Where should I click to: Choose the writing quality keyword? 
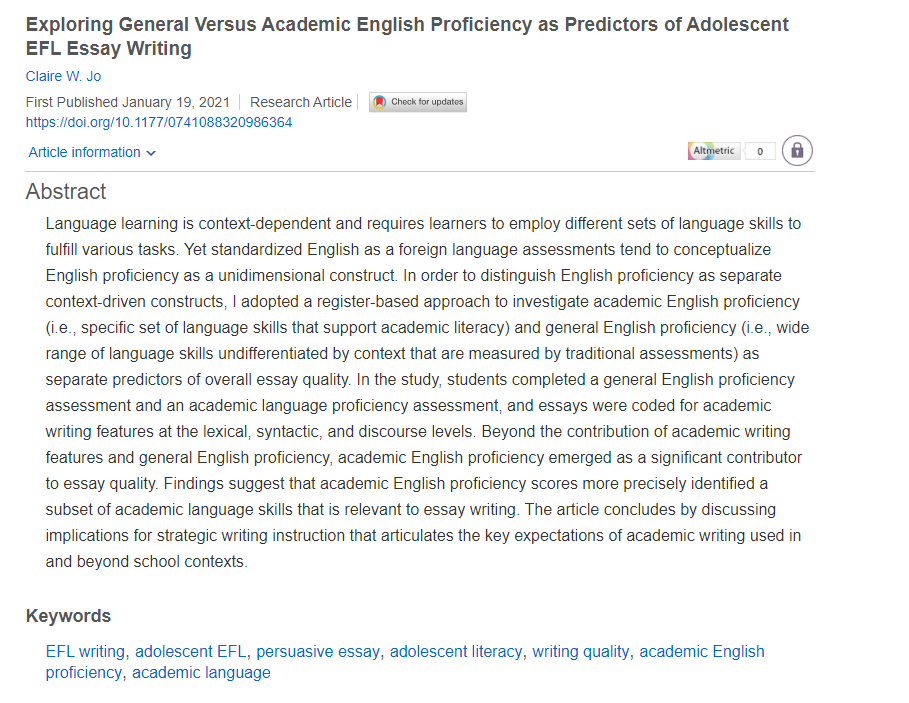(580, 651)
